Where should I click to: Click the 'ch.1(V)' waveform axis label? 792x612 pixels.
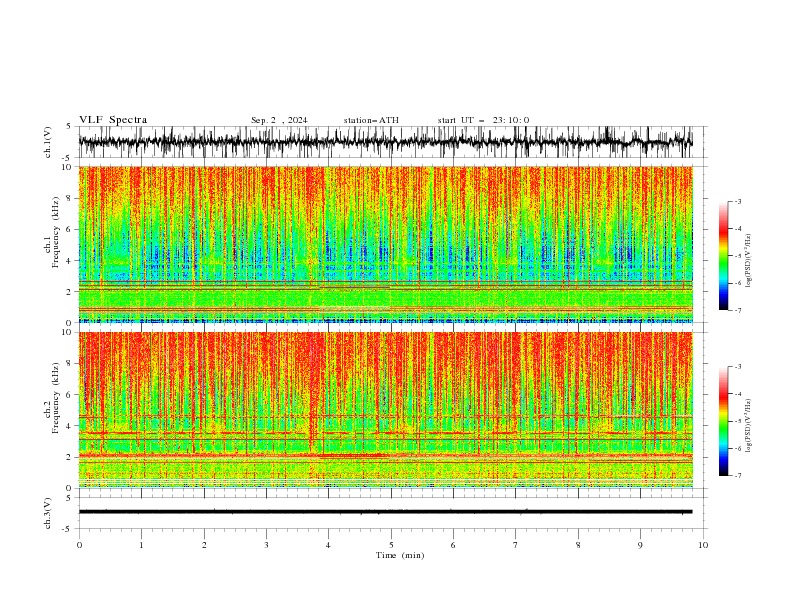pyautogui.click(x=48, y=142)
